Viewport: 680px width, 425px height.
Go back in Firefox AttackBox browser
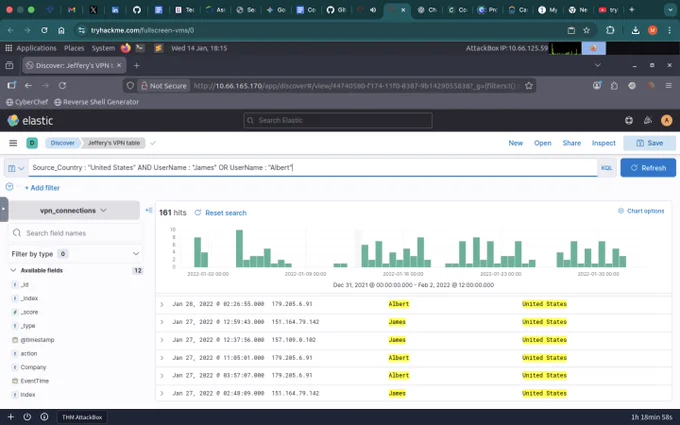(x=28, y=86)
